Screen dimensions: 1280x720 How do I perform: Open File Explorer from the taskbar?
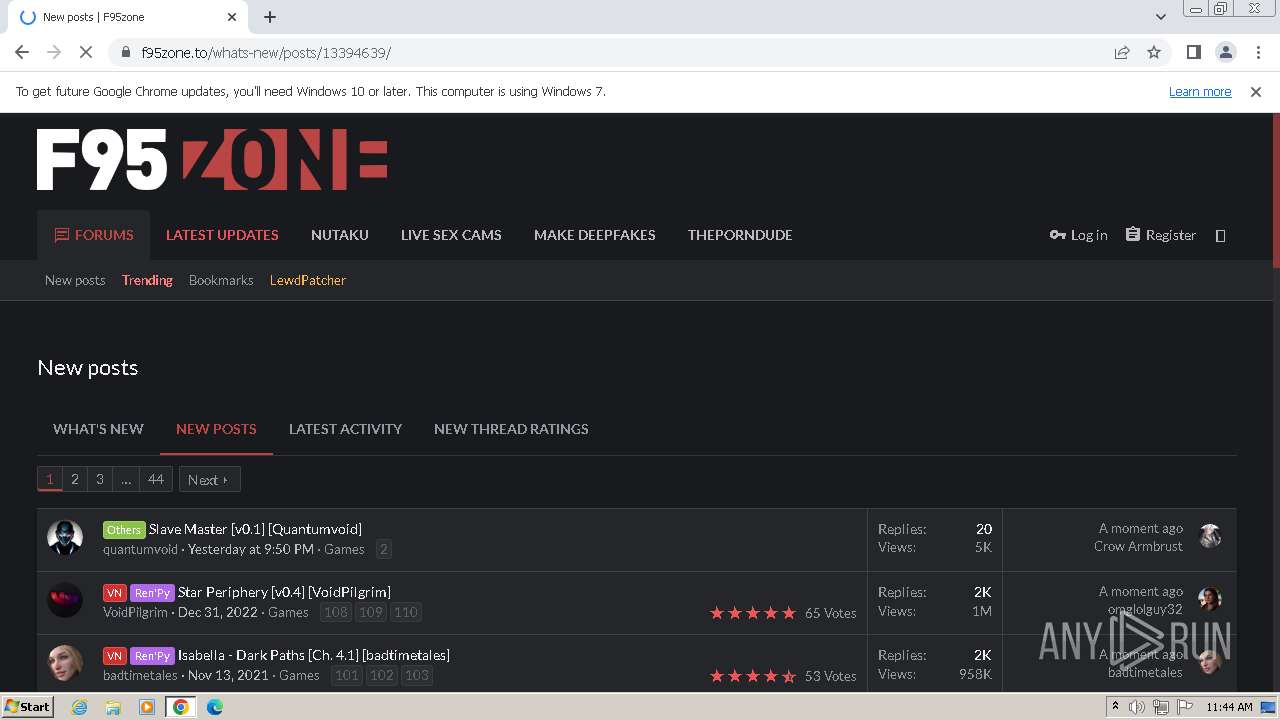tap(113, 707)
